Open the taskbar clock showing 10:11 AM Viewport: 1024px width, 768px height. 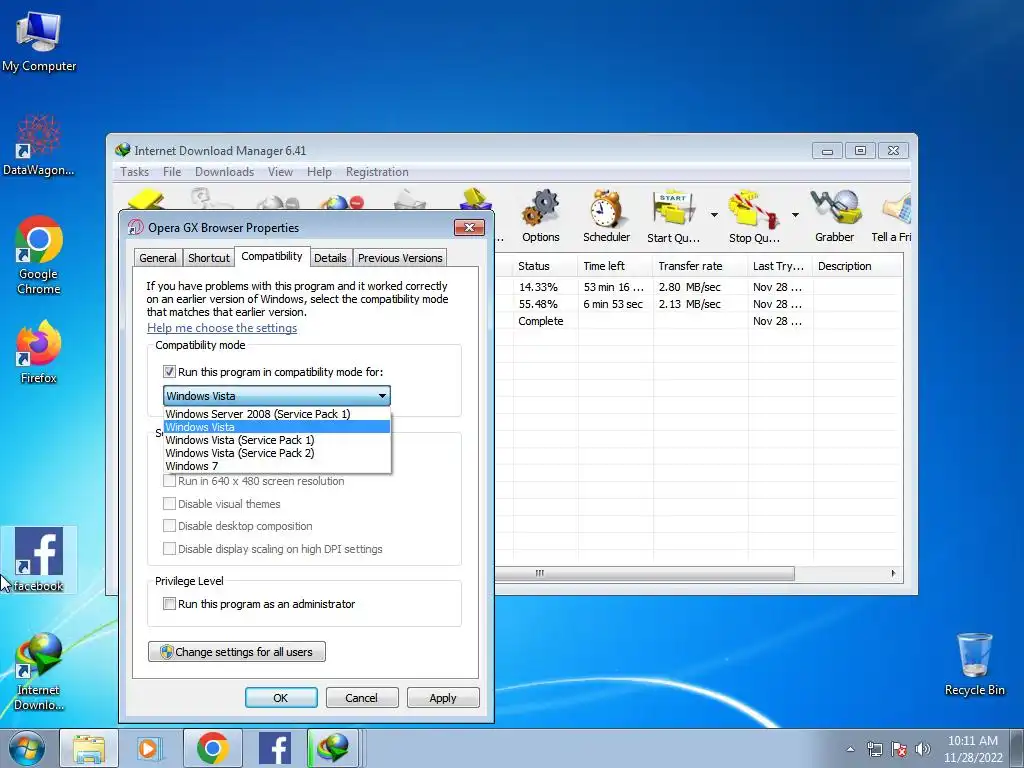(x=973, y=749)
